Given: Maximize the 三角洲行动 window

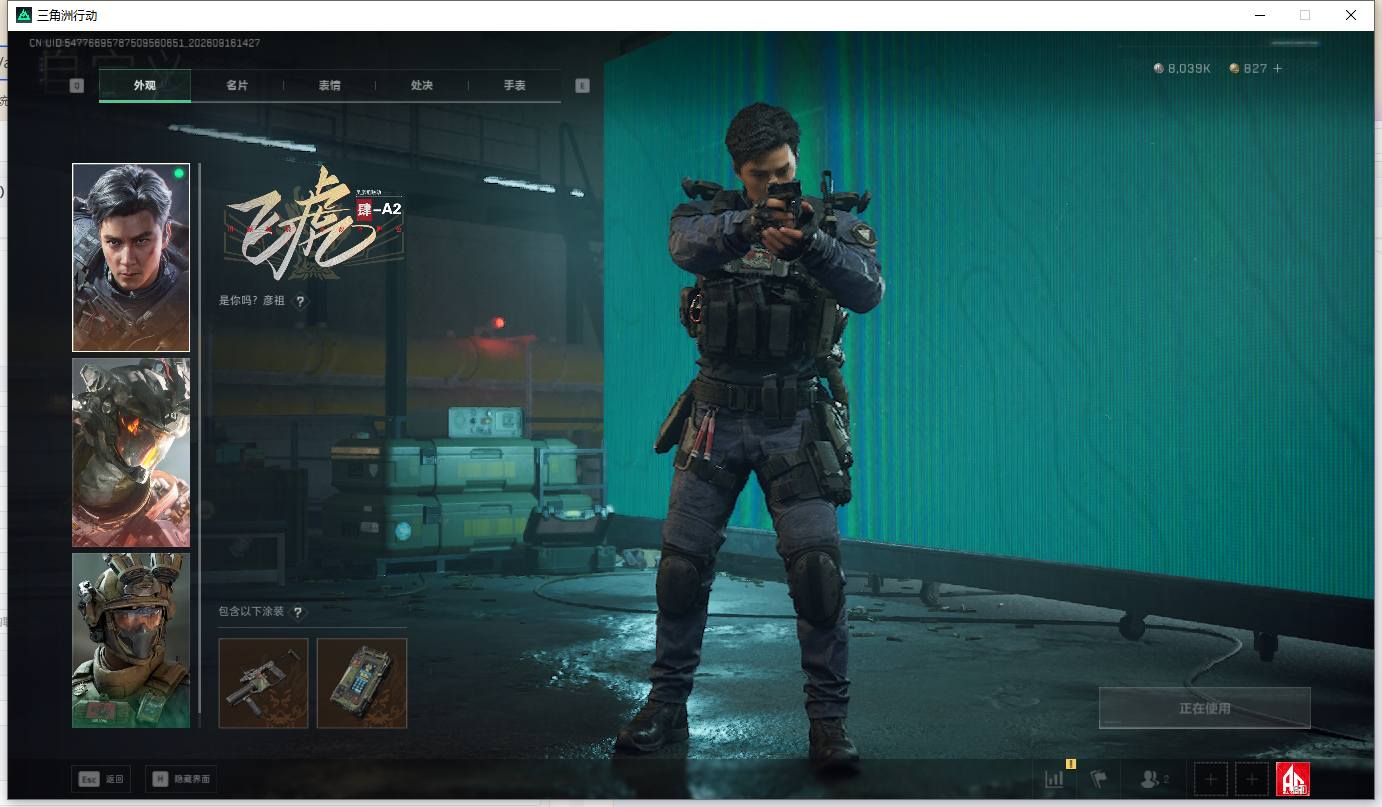Looking at the screenshot, I should [1305, 15].
